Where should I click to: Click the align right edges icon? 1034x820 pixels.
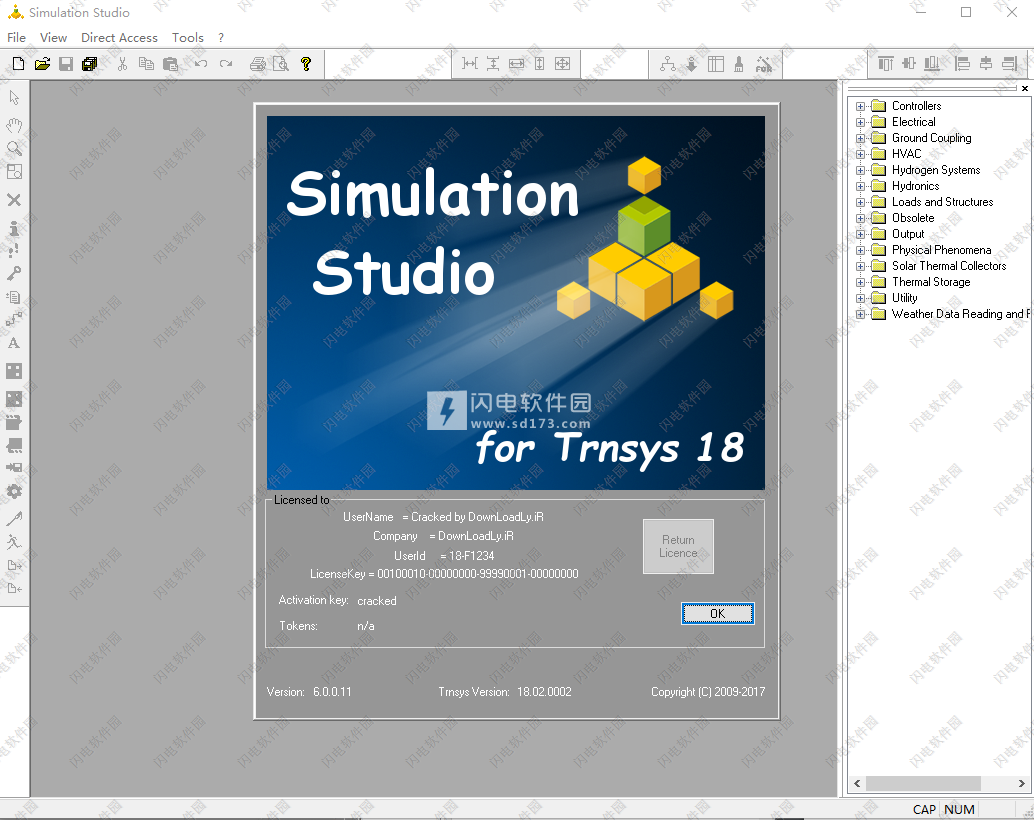click(1010, 63)
